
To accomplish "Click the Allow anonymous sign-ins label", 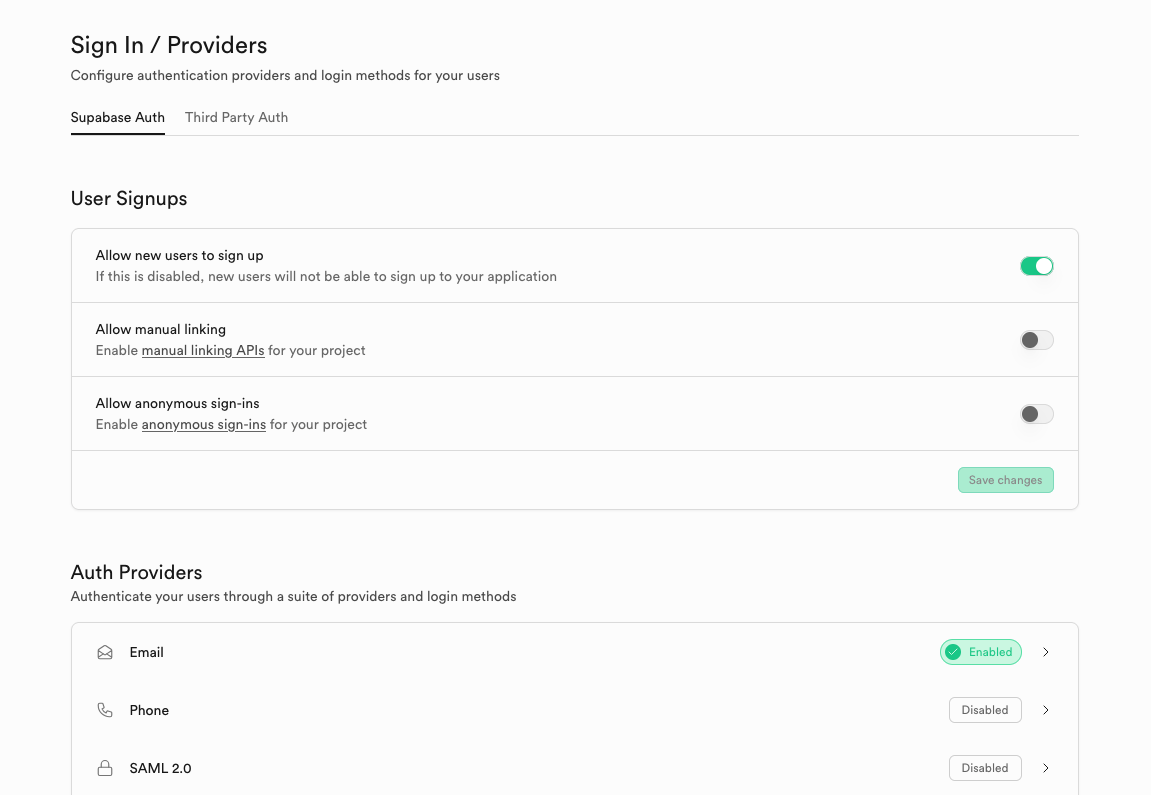I will 178,404.
